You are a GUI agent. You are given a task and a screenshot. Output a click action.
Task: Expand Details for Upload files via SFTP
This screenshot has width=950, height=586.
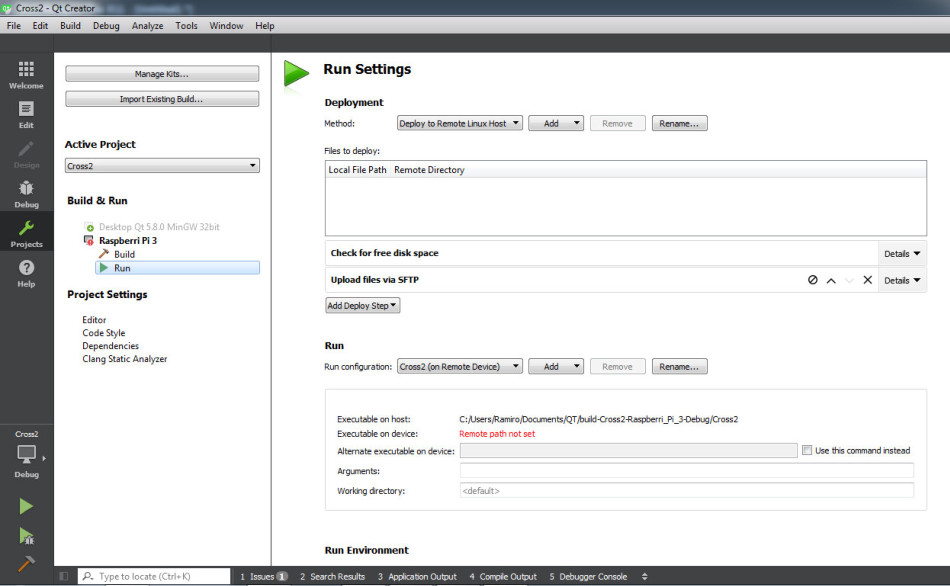coord(902,280)
